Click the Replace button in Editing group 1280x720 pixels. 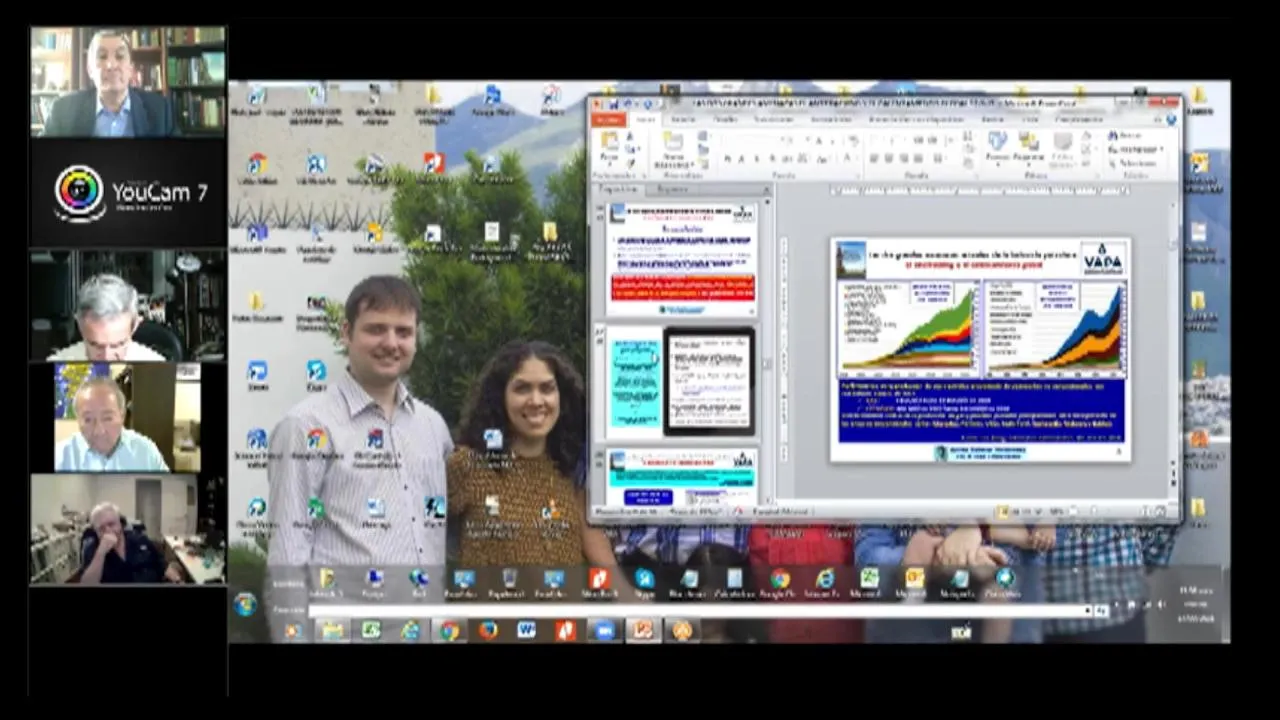1135,150
